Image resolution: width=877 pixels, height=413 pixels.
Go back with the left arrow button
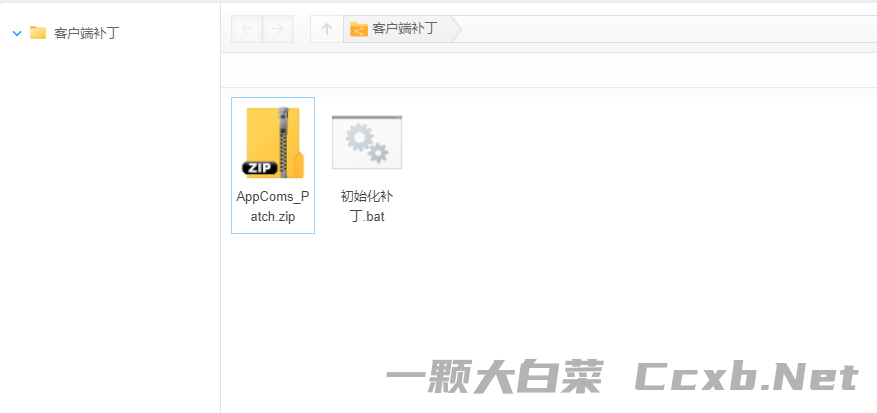(x=247, y=29)
